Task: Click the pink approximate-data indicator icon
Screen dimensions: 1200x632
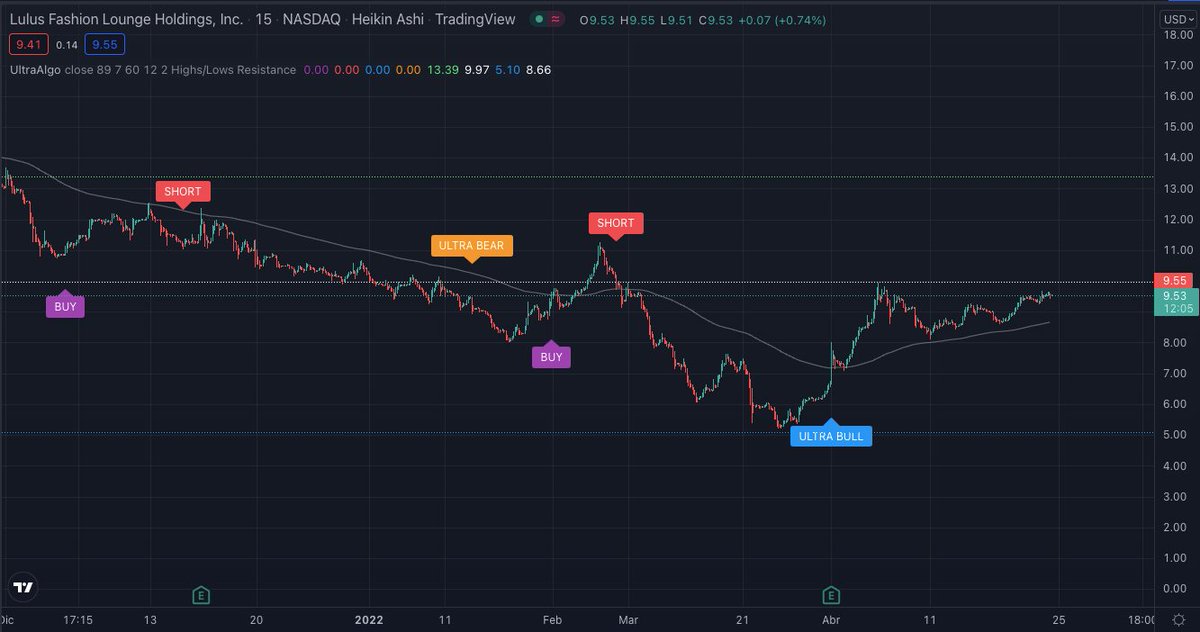Action: [555, 19]
